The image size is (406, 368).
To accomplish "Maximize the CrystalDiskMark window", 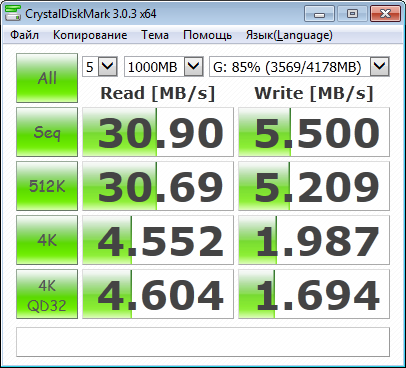I will (x=352, y=14).
